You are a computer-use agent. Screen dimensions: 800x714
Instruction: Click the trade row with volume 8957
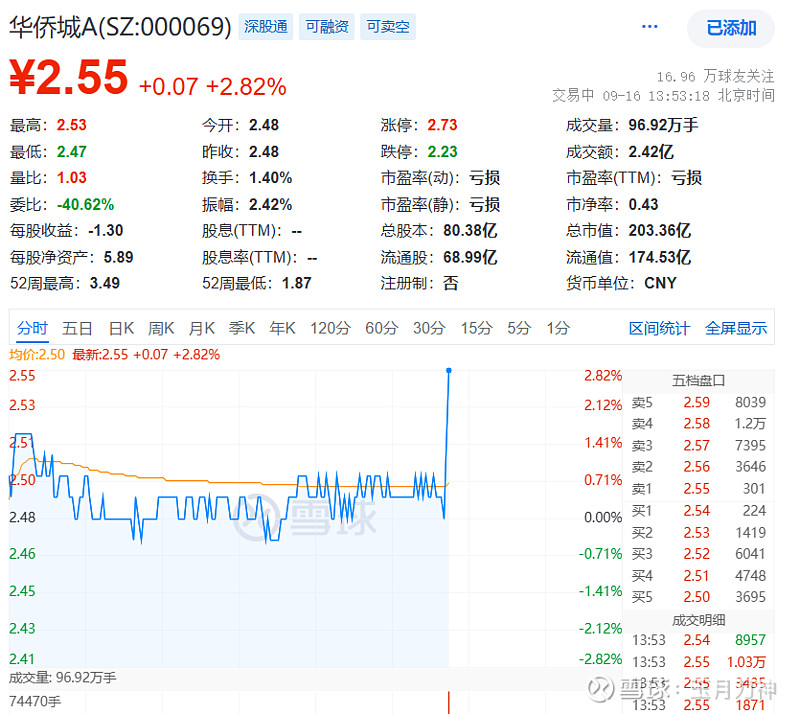click(x=698, y=640)
